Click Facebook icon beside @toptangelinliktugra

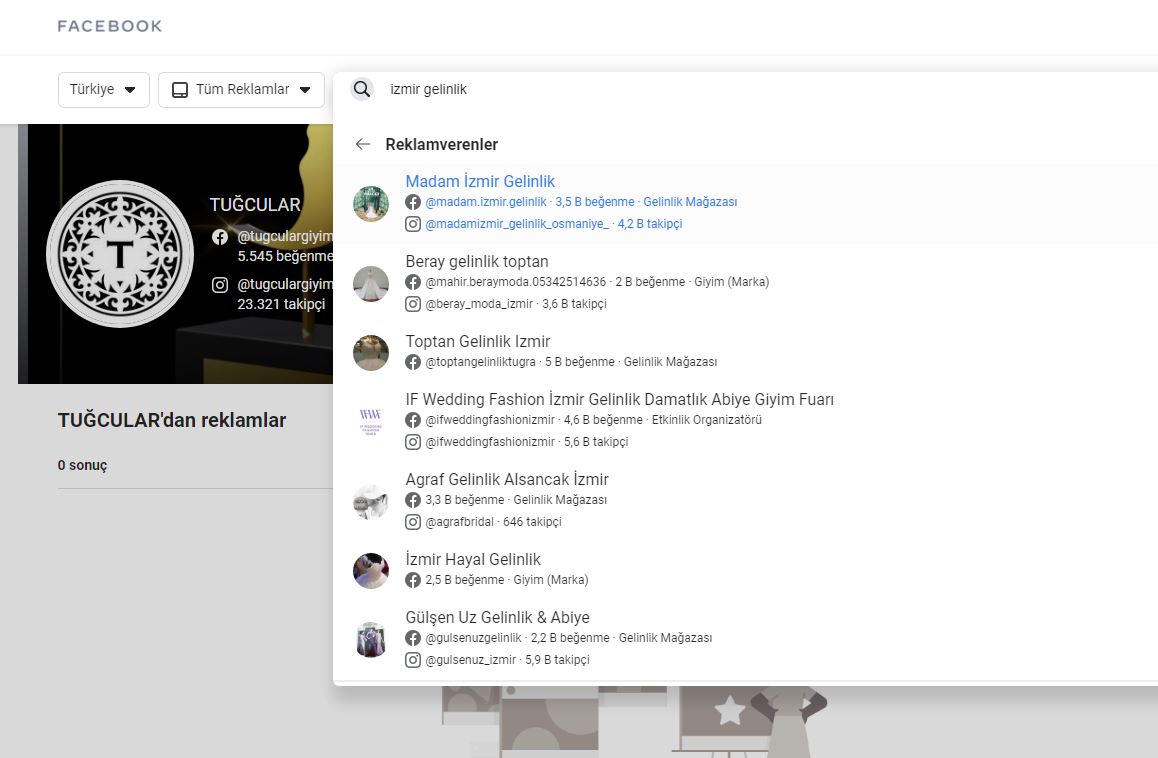point(413,362)
